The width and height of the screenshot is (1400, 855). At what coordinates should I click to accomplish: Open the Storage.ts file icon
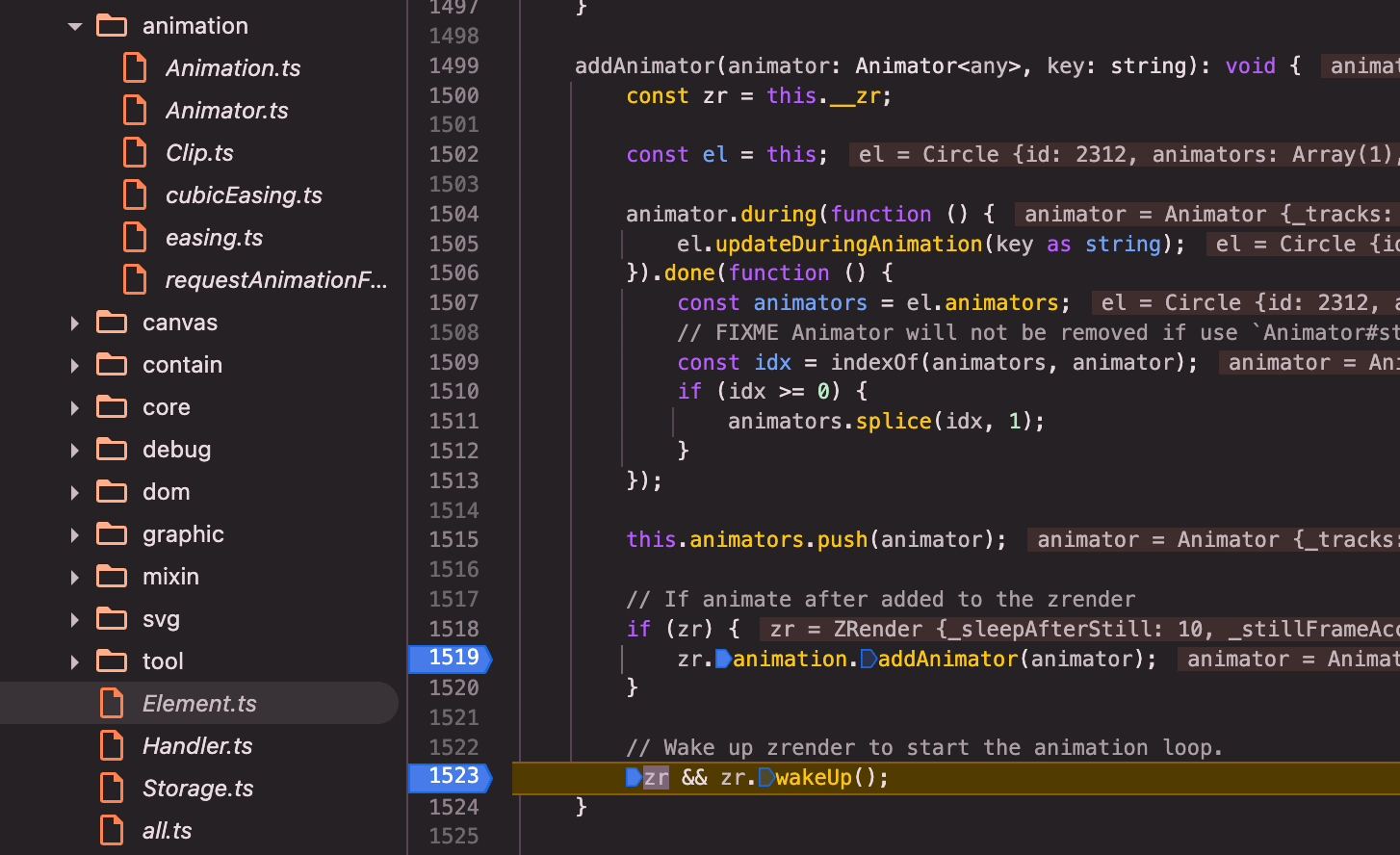coord(112,789)
